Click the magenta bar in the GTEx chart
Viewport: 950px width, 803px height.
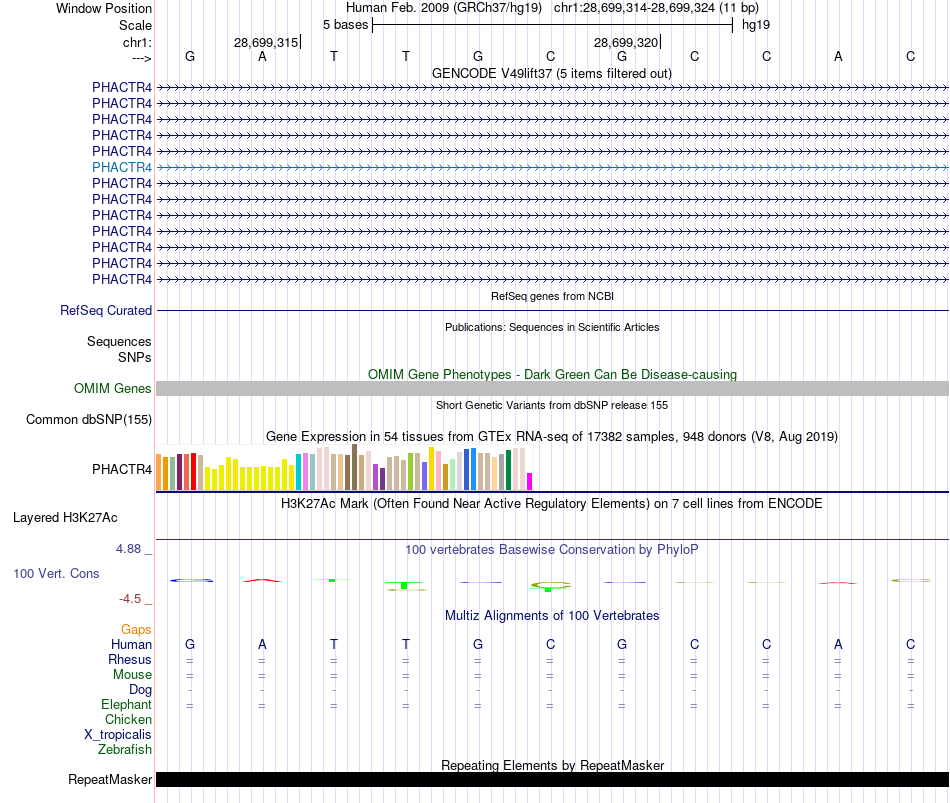530,481
